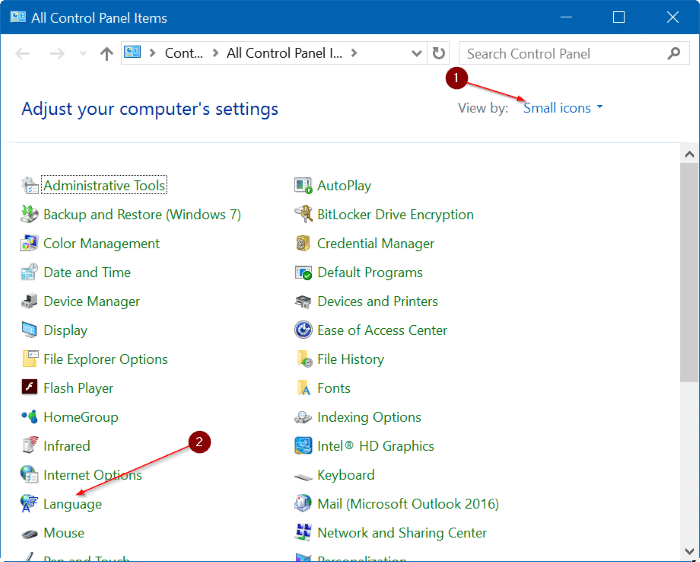Image resolution: width=700 pixels, height=562 pixels.
Task: Open the Device Manager link
Action: pyautogui.click(x=92, y=302)
